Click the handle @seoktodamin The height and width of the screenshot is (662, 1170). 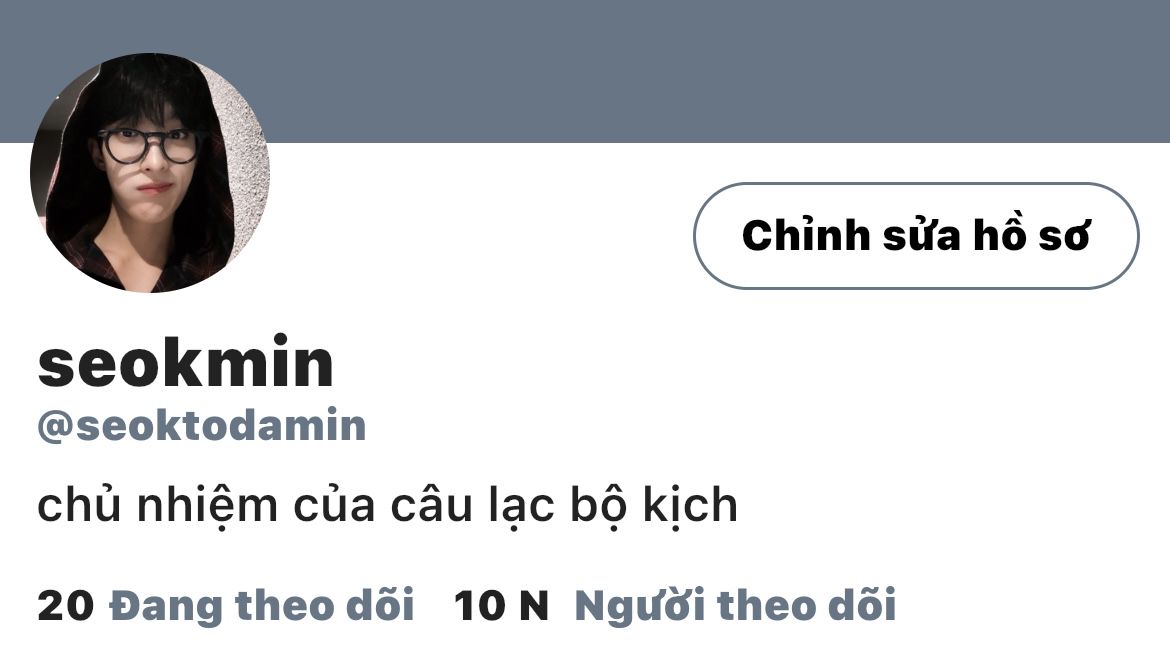pyautogui.click(x=201, y=426)
